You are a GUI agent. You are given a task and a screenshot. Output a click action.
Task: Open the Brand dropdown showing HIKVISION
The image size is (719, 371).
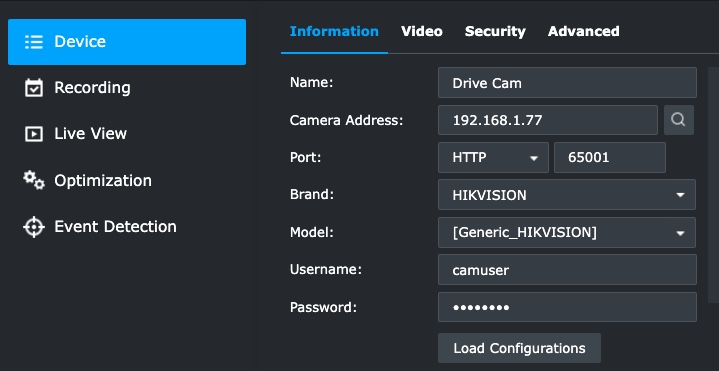(567, 195)
